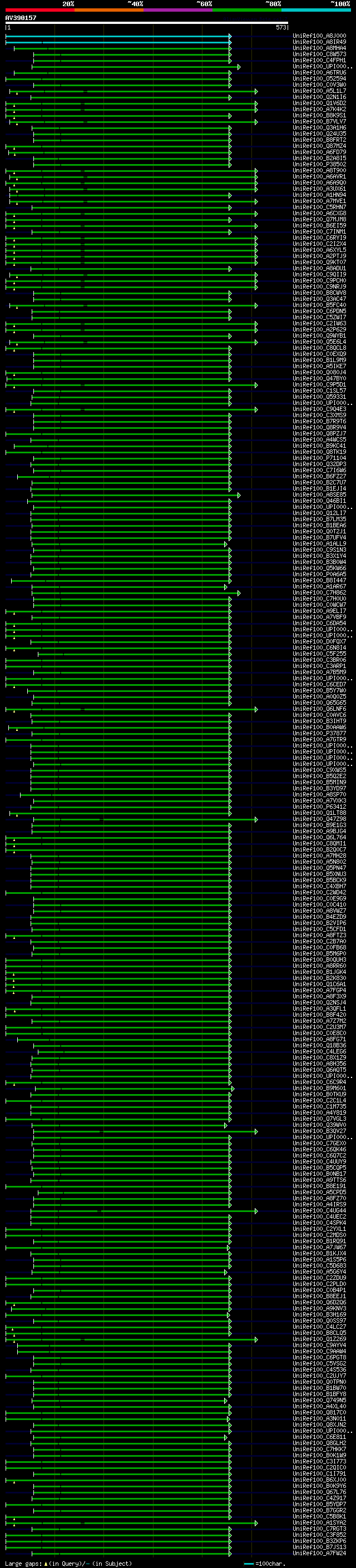Click the UniRef100_C0WCW7 label

click(319, 605)
